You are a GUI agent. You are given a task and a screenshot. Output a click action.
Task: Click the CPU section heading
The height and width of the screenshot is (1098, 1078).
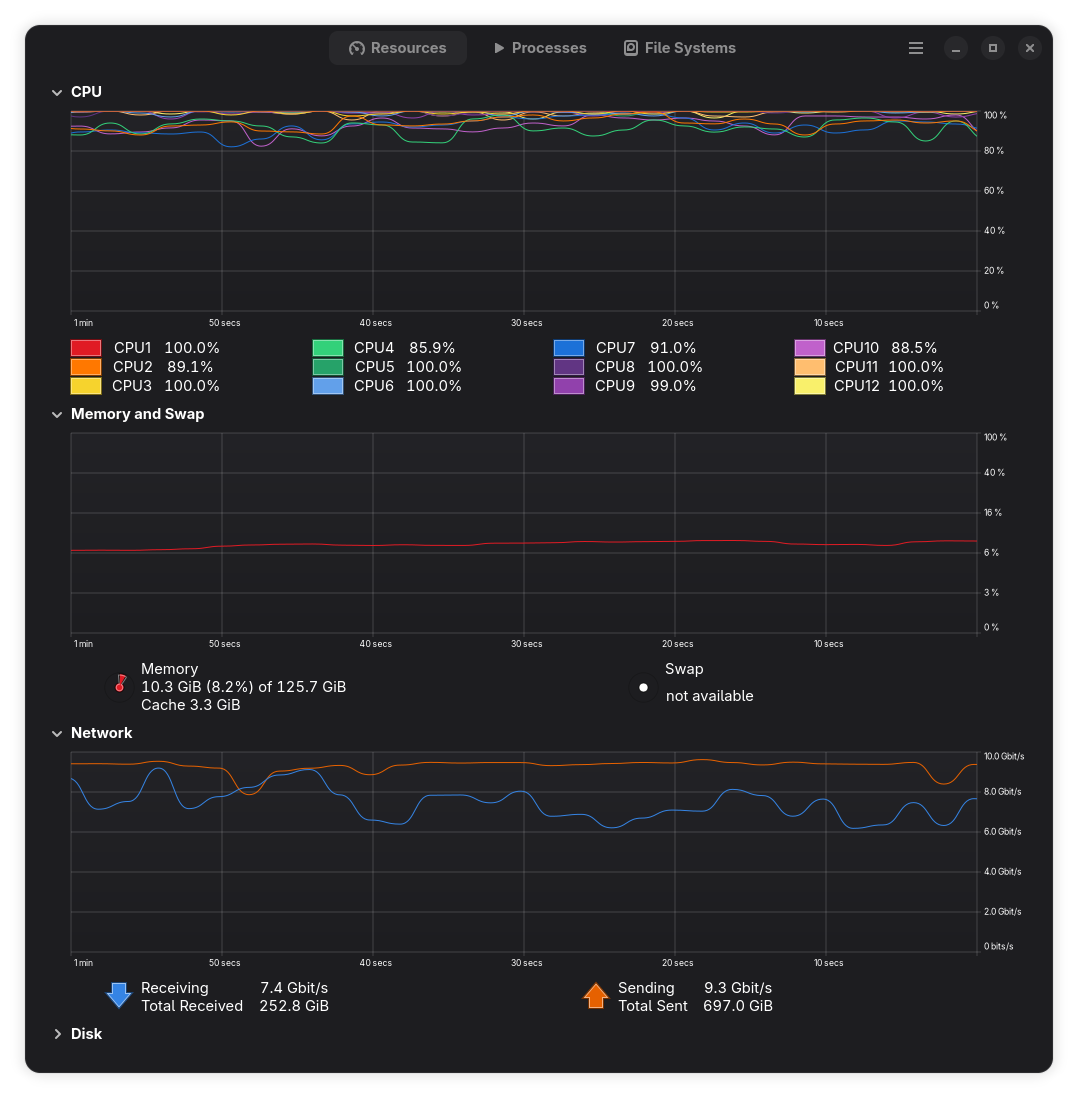(x=86, y=92)
